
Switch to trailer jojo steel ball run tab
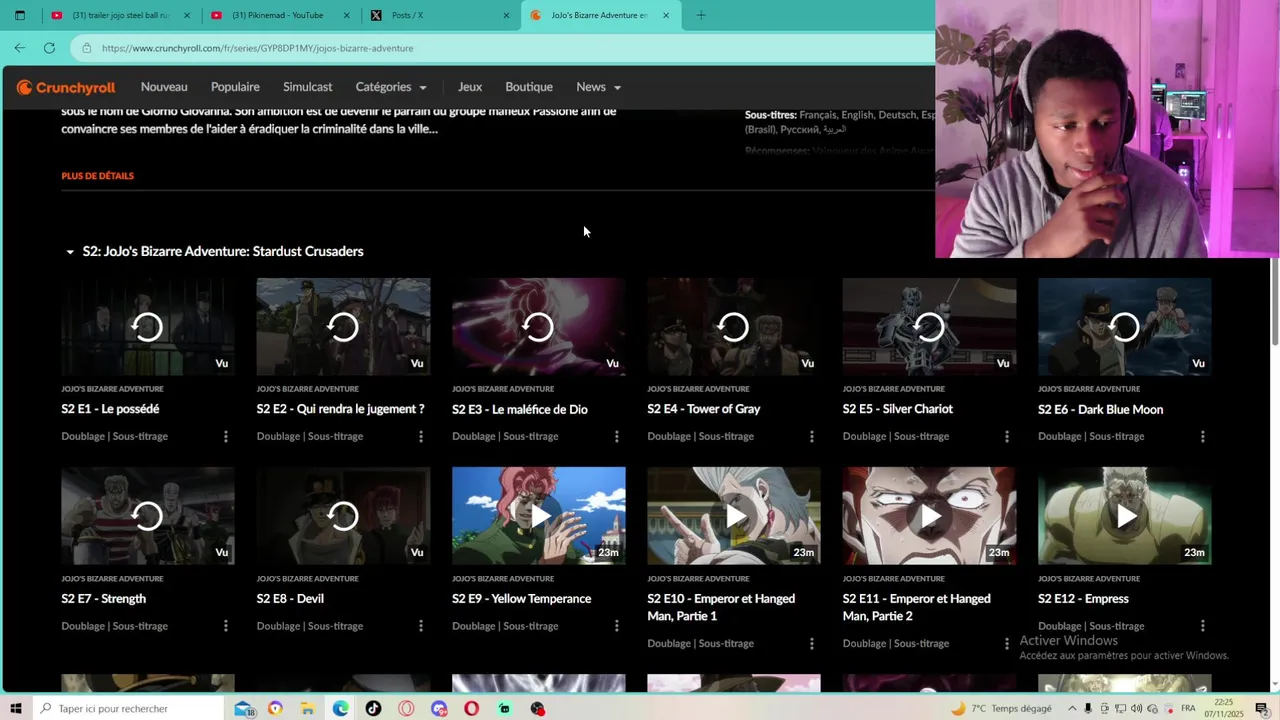pyautogui.click(x=120, y=15)
